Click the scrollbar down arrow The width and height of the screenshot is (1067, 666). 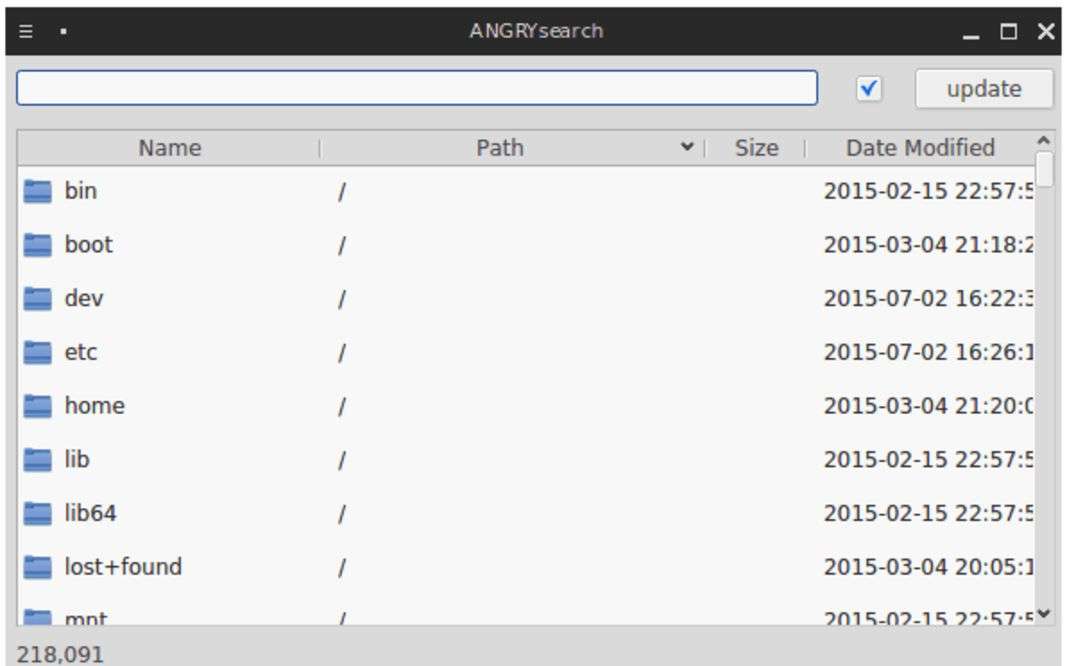[x=1045, y=613]
